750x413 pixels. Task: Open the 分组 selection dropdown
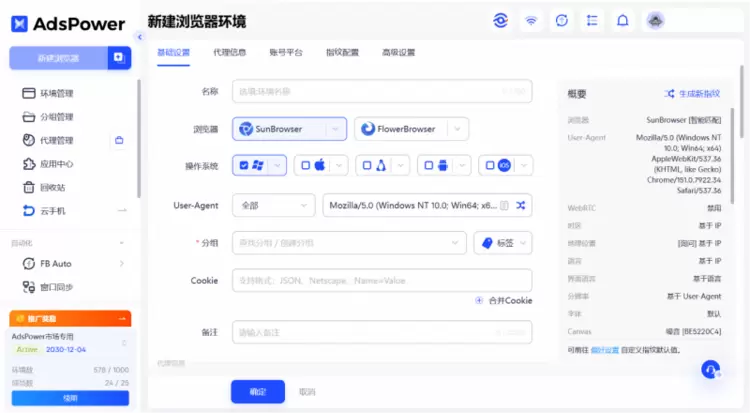(349, 243)
